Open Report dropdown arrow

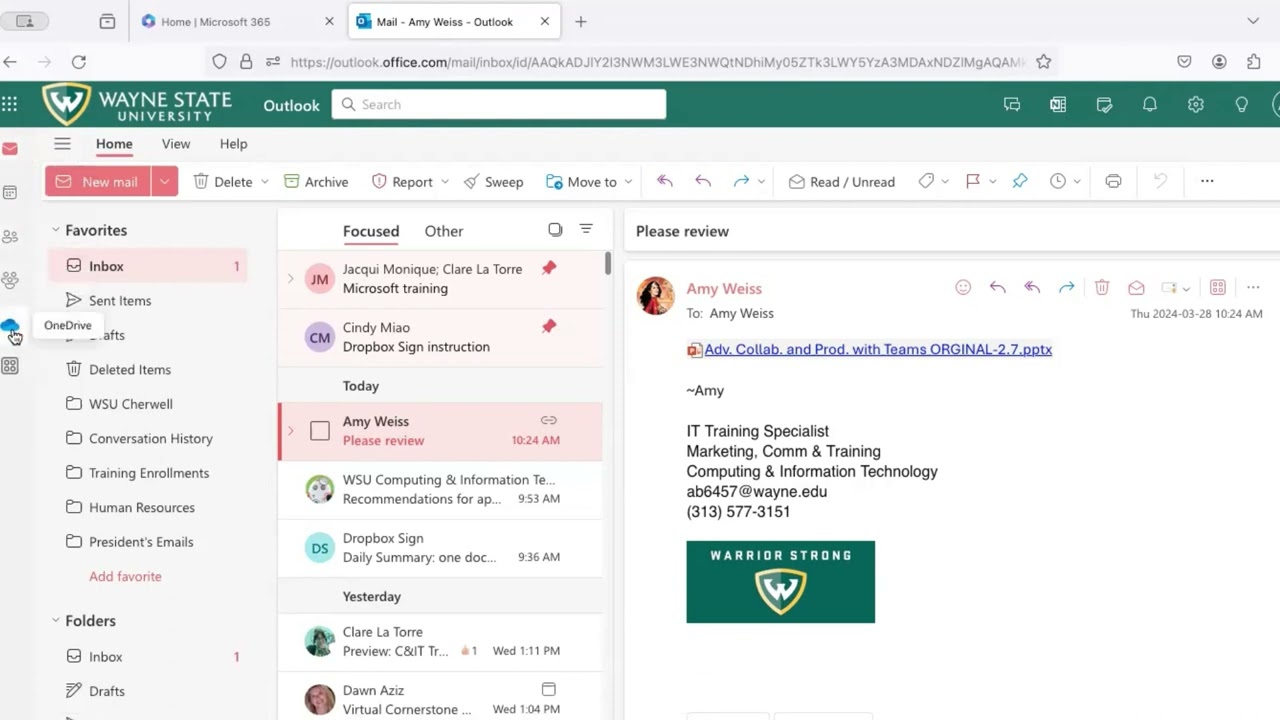click(444, 182)
